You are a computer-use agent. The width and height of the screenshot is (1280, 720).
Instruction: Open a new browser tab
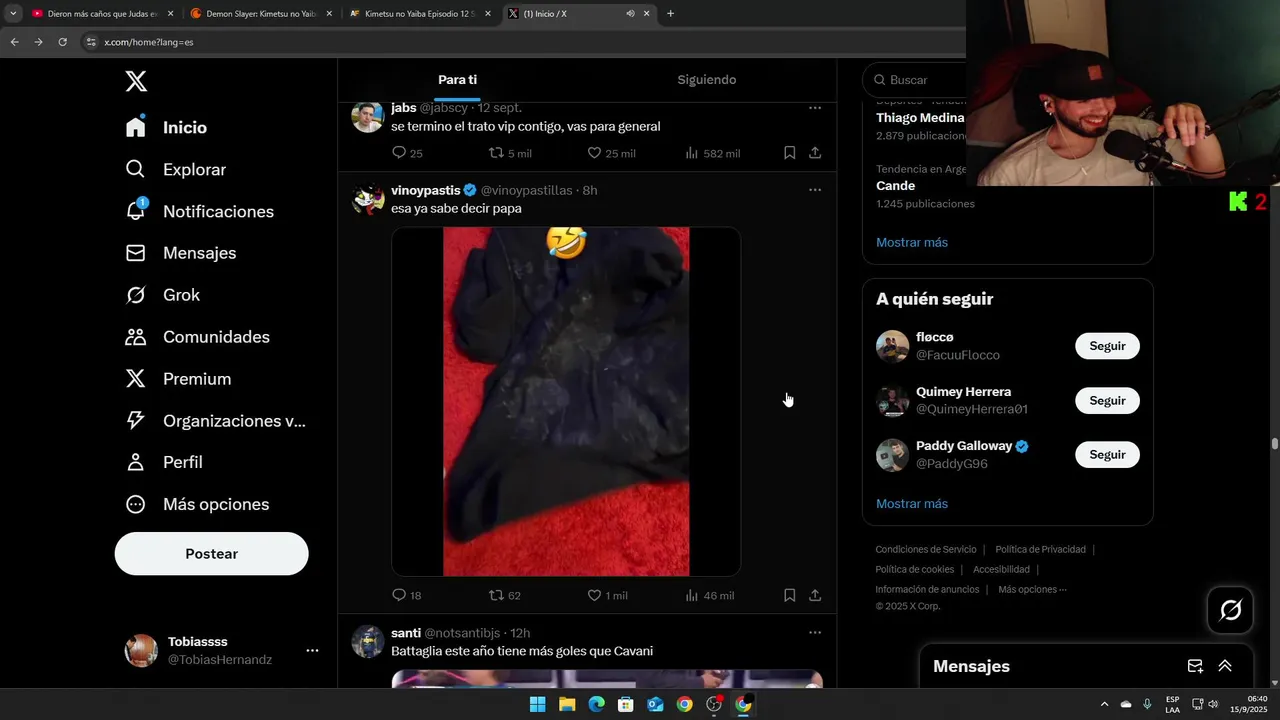coord(670,14)
